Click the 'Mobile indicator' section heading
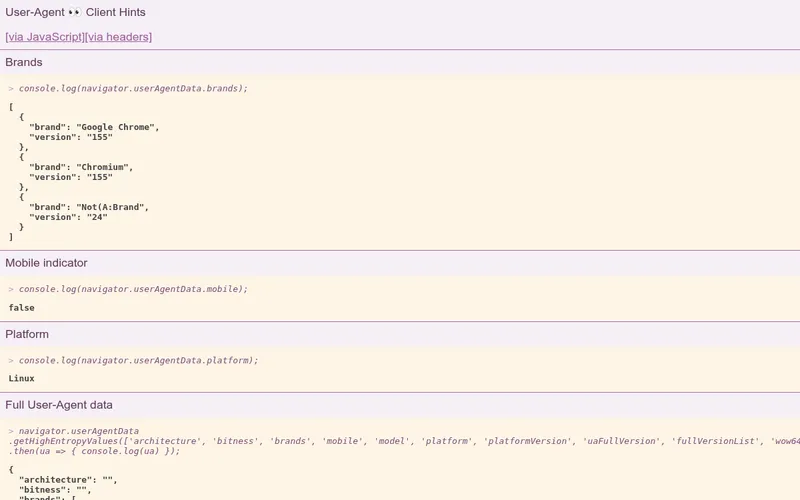The image size is (800, 500). pyautogui.click(x=46, y=263)
